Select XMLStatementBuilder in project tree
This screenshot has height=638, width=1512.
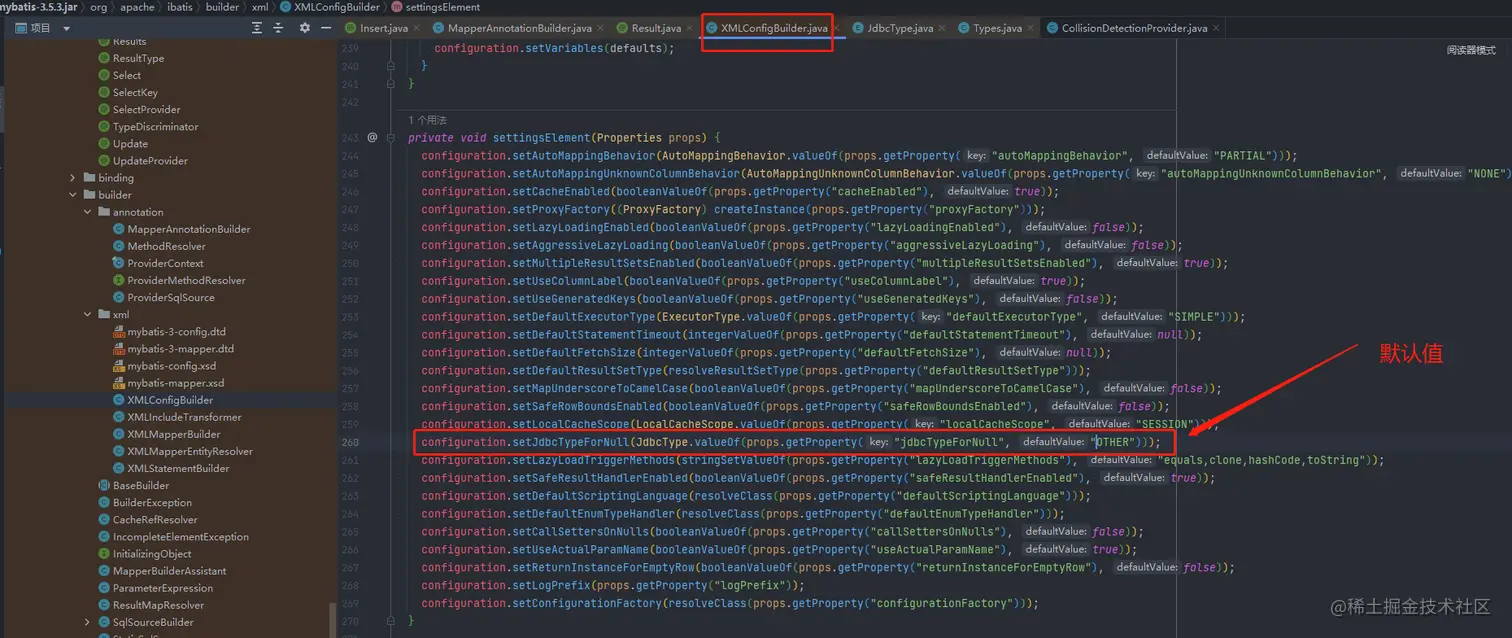[178, 468]
